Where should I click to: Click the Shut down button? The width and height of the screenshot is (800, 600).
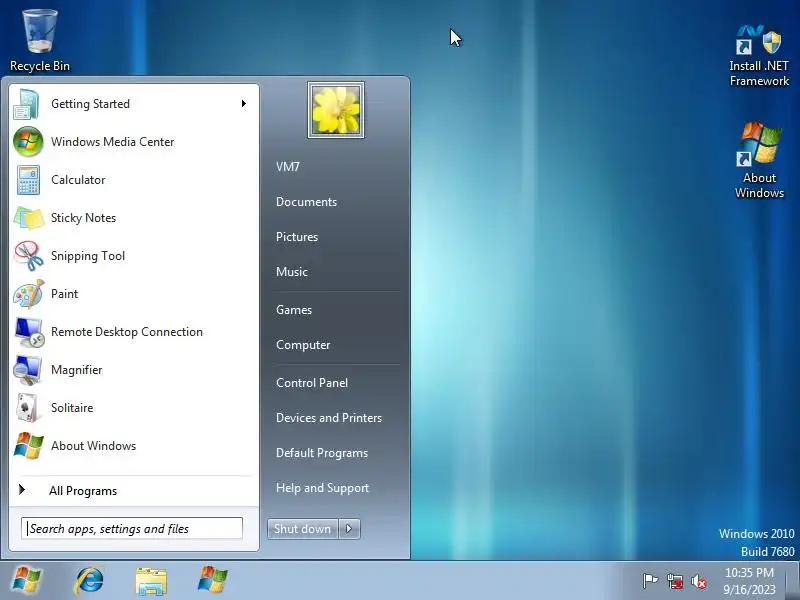click(303, 529)
